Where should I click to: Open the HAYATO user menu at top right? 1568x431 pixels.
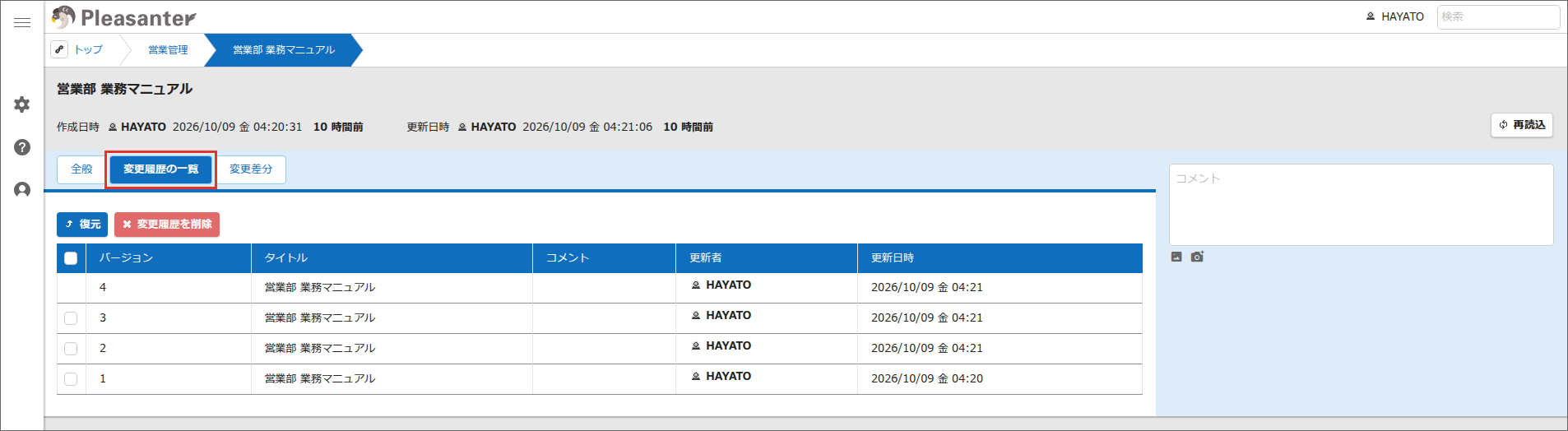pos(1394,16)
